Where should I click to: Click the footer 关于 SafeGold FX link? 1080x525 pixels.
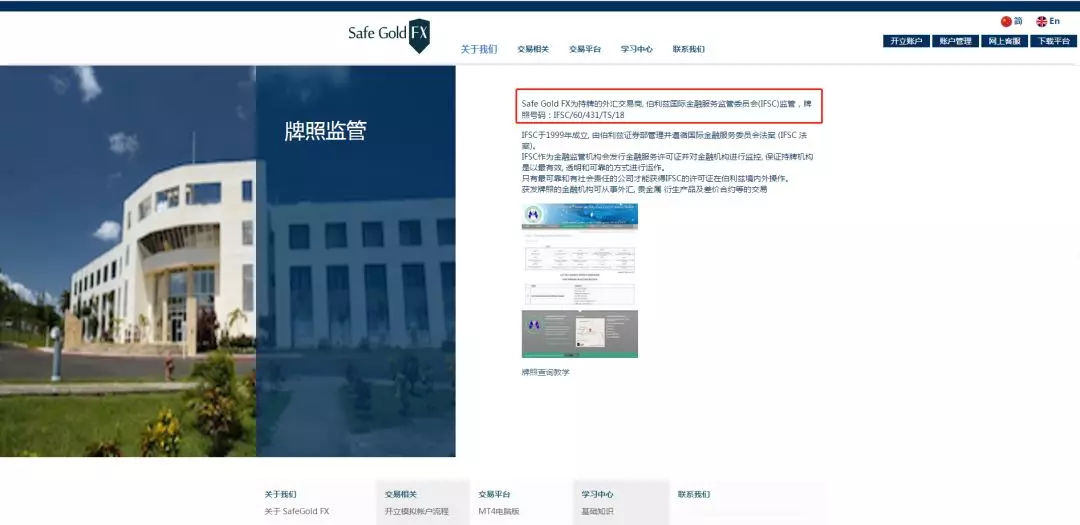point(297,511)
